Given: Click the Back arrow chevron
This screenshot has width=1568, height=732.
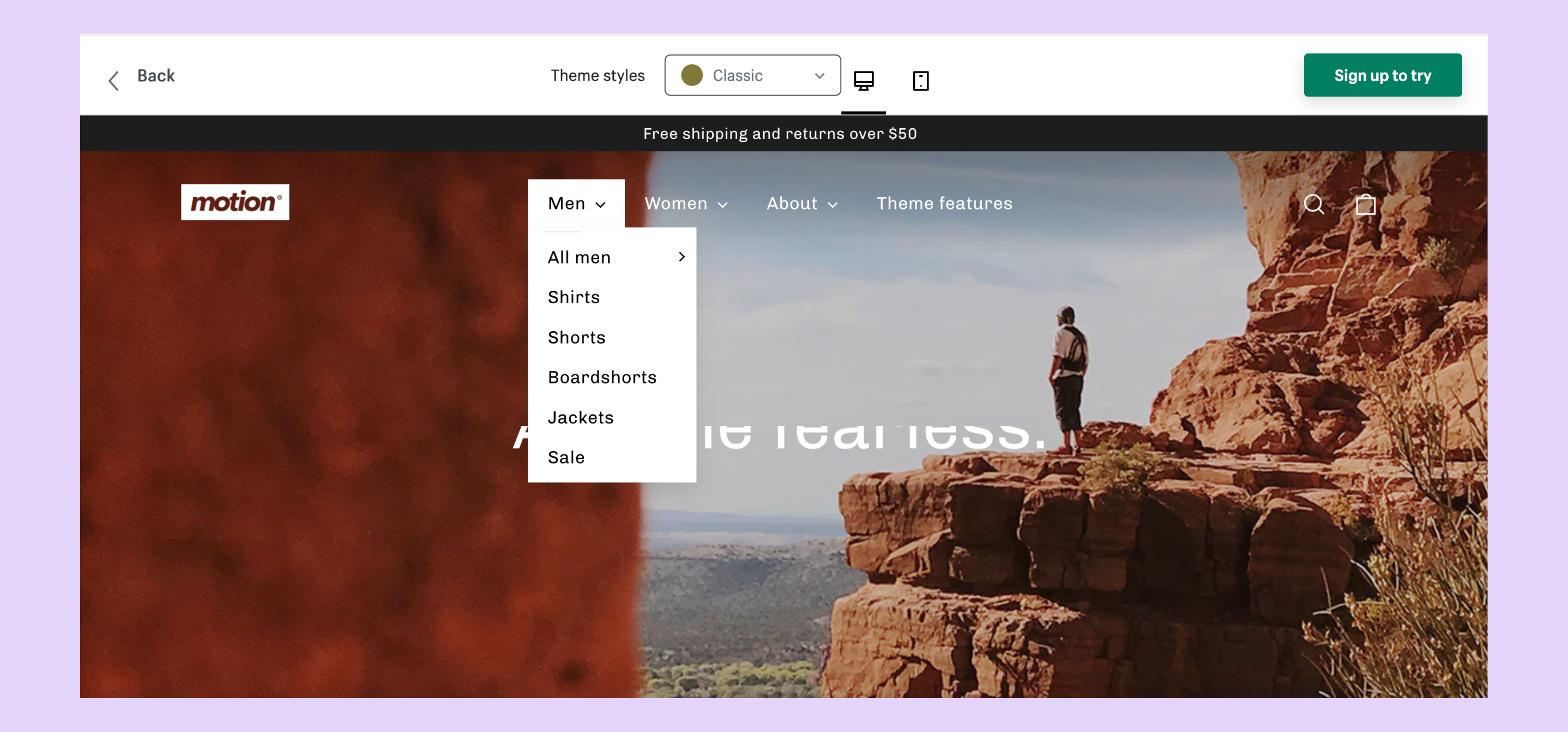Looking at the screenshot, I should coord(114,80).
